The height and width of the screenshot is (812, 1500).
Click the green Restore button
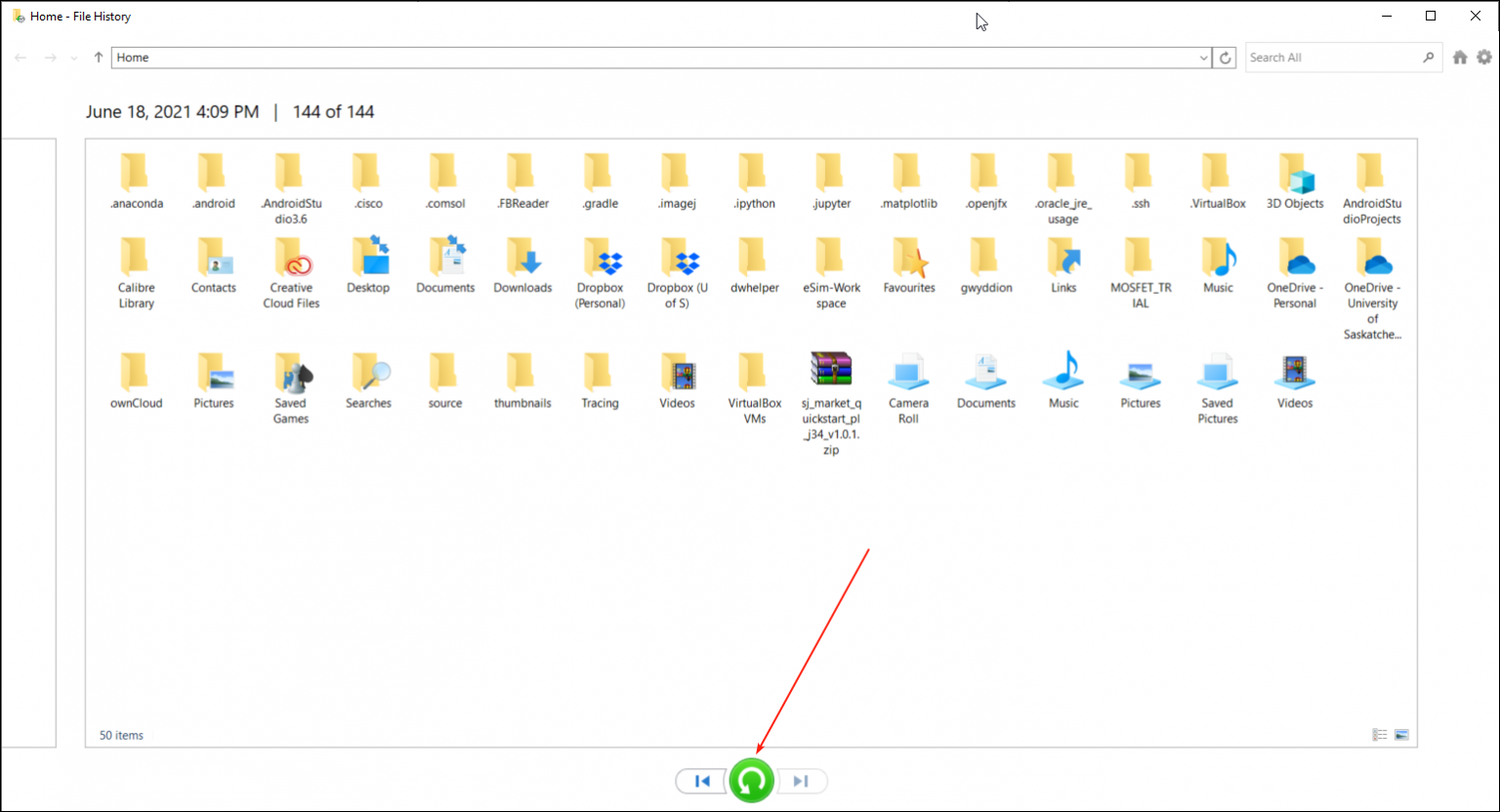tap(751, 781)
